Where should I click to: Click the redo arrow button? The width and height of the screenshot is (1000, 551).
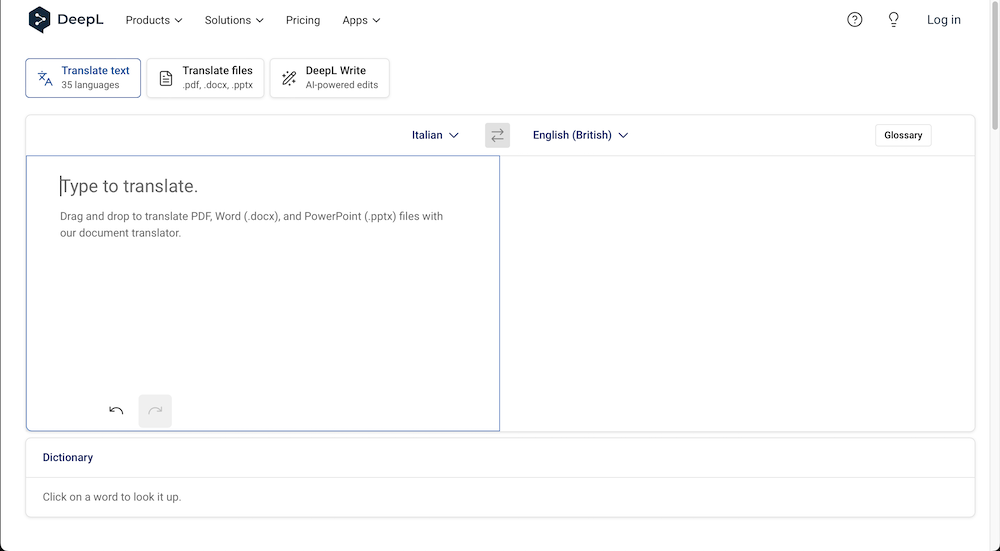coord(155,411)
